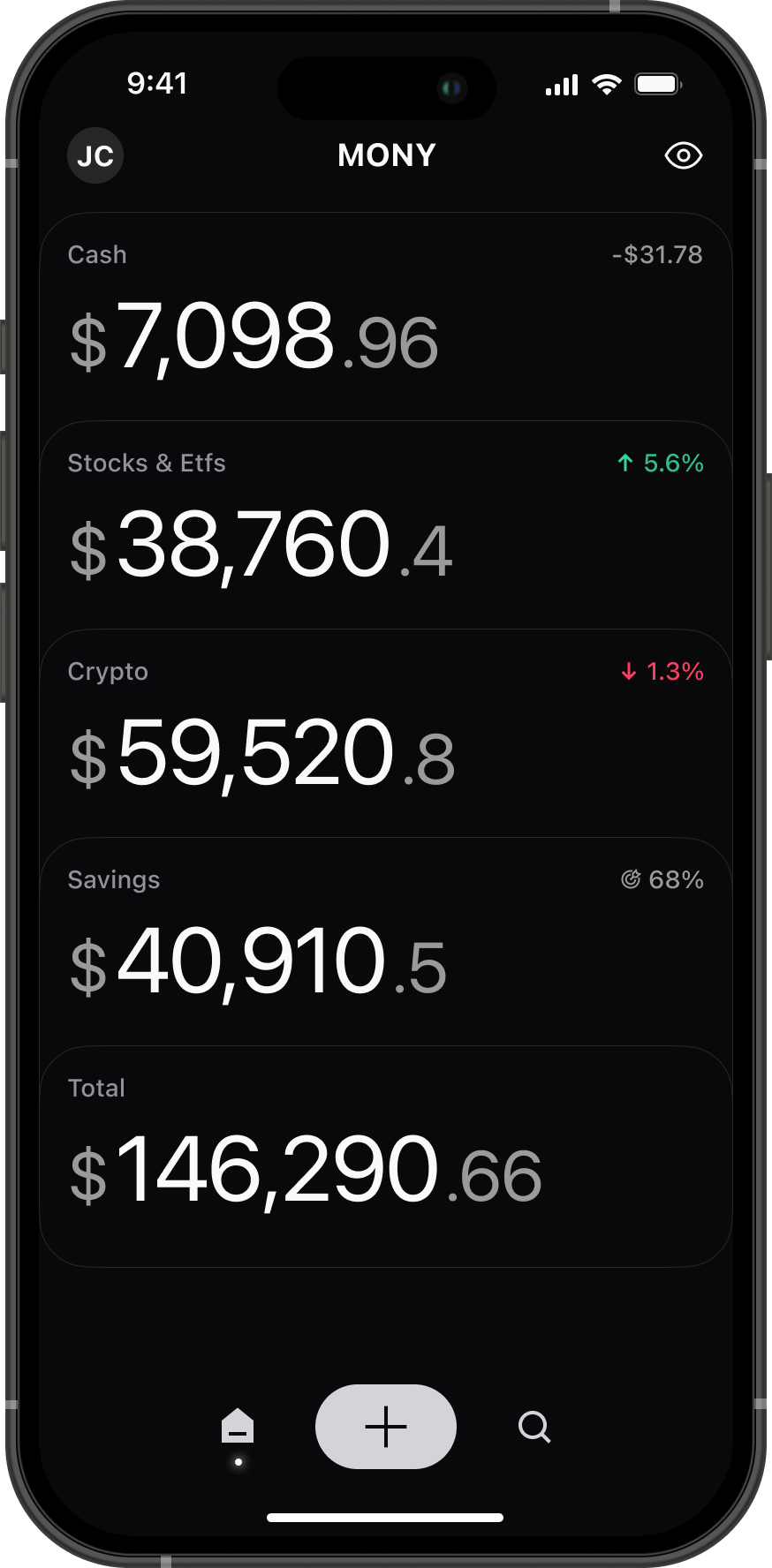Tap the green up arrow 5.6% indicator

click(x=661, y=464)
